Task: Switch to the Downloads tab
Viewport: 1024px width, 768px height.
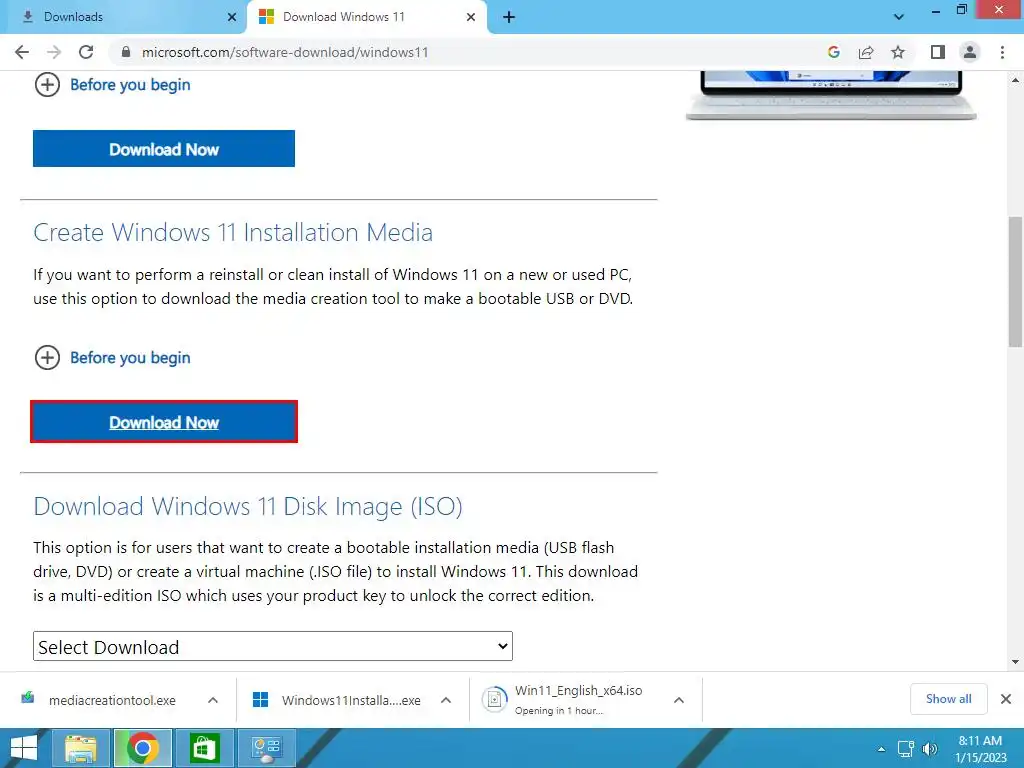Action: point(123,17)
